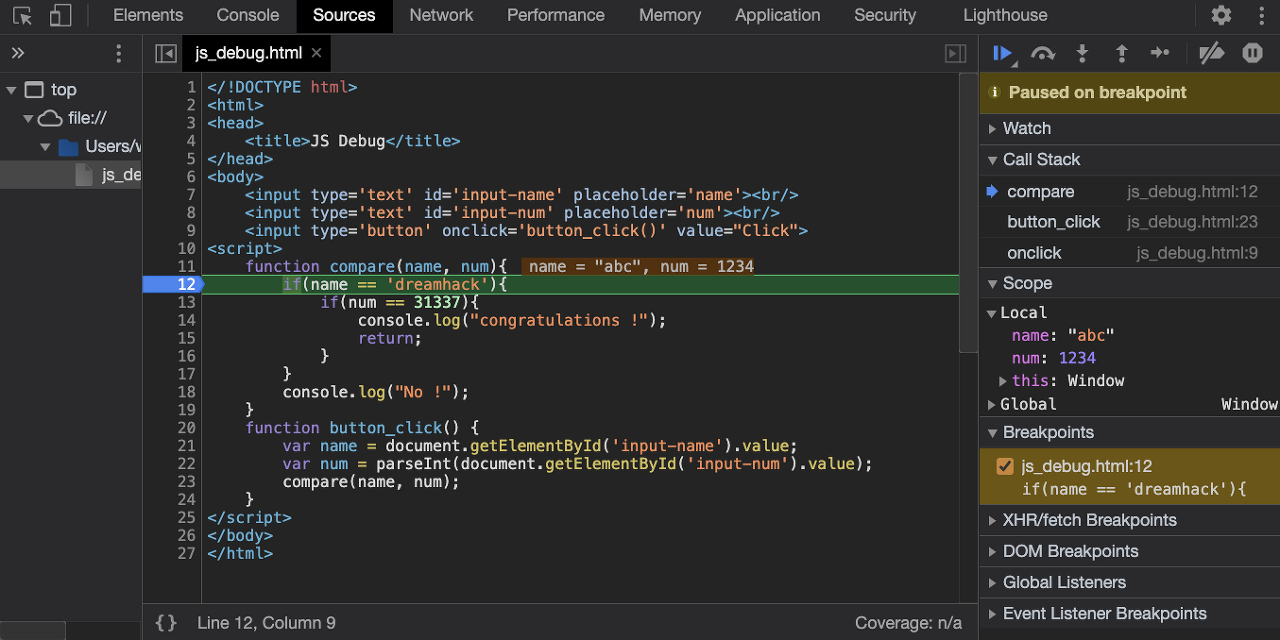
Task: Deactivate all breakpoints icon
Action: (x=1211, y=54)
